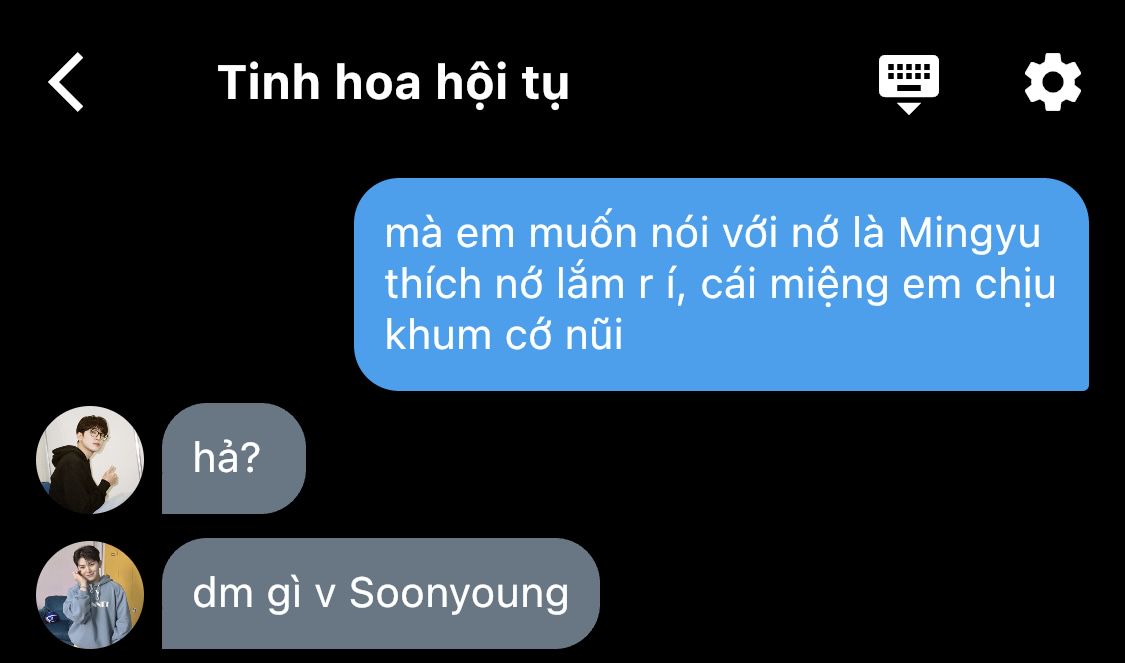Click the phrase "cái miệng em chịu"

878,286
